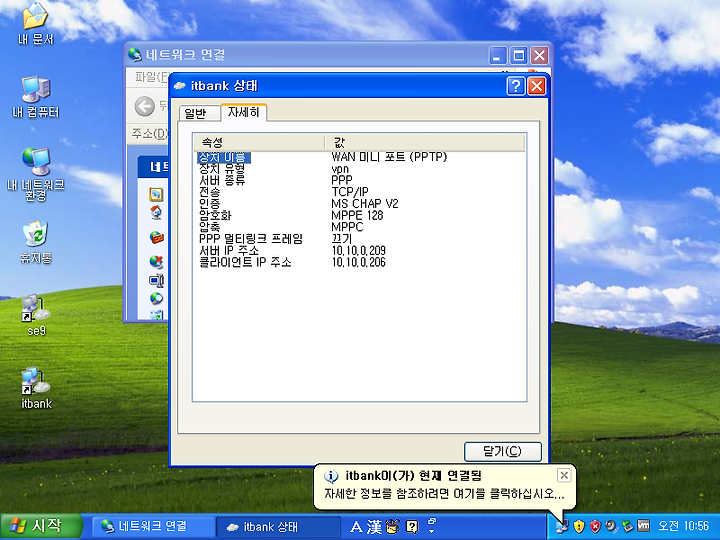The width and height of the screenshot is (720, 540).
Task: Click the 닫기(C) button
Action: click(502, 451)
